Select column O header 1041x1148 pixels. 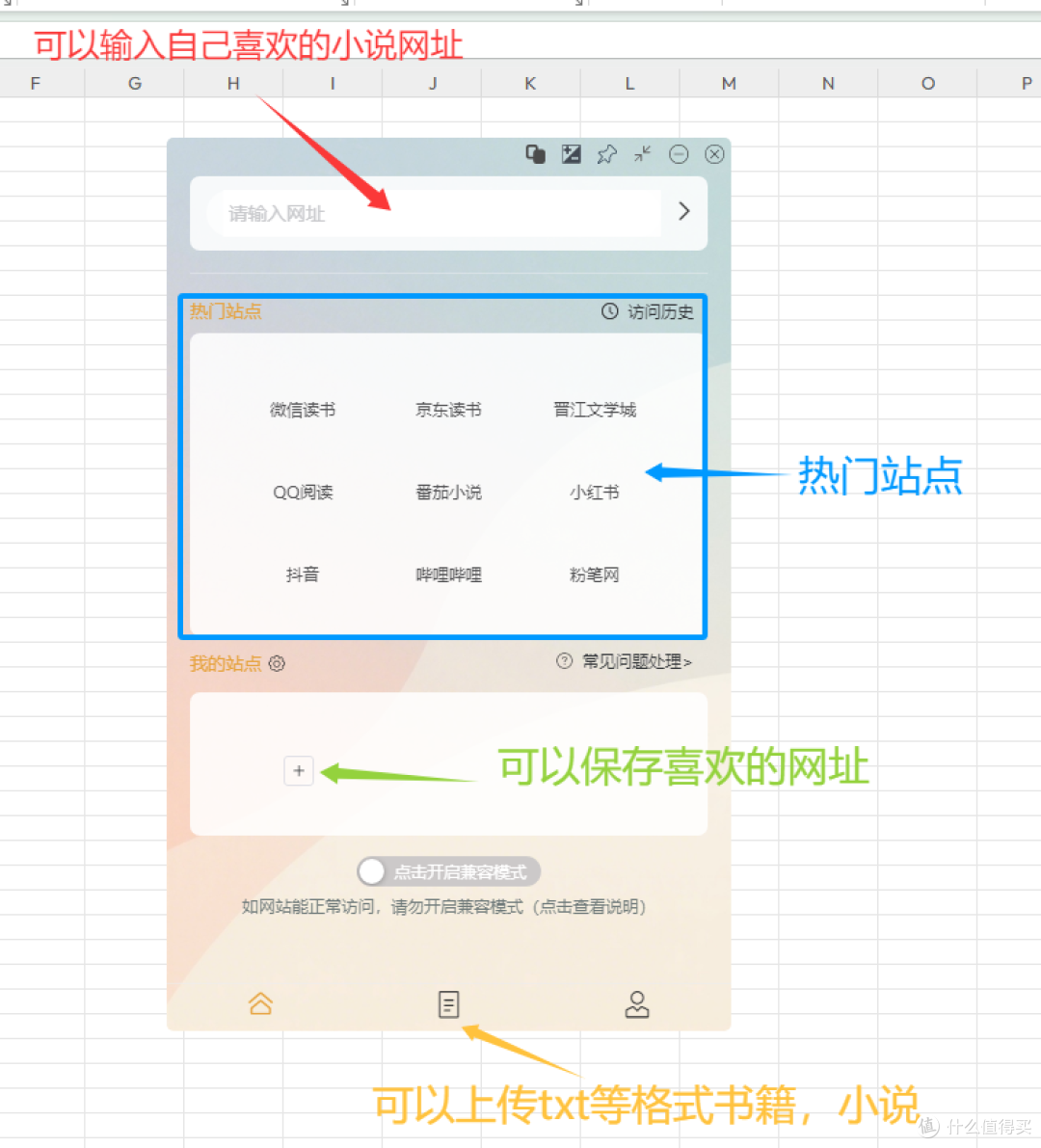(927, 84)
